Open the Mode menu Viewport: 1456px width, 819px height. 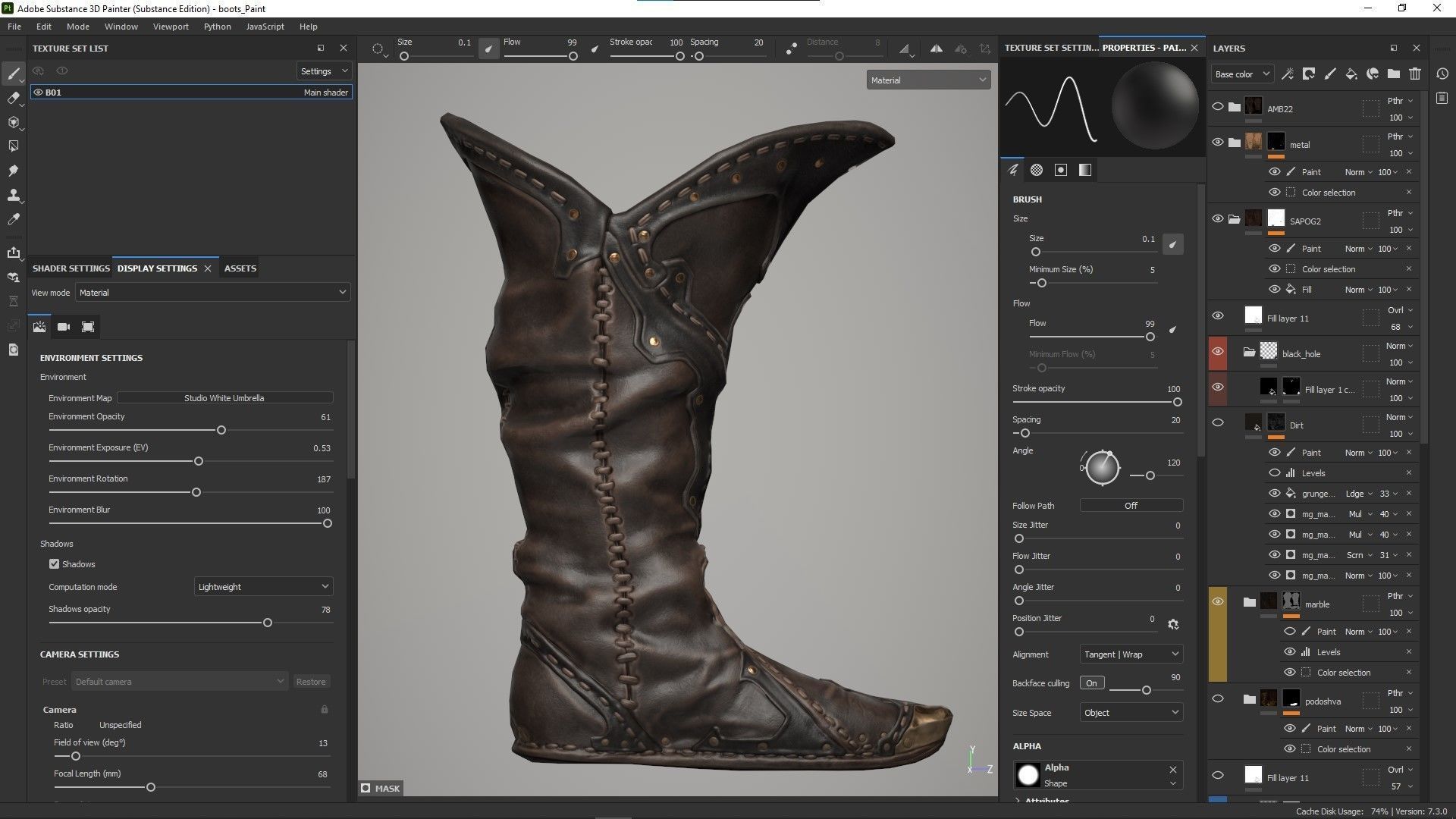click(77, 27)
